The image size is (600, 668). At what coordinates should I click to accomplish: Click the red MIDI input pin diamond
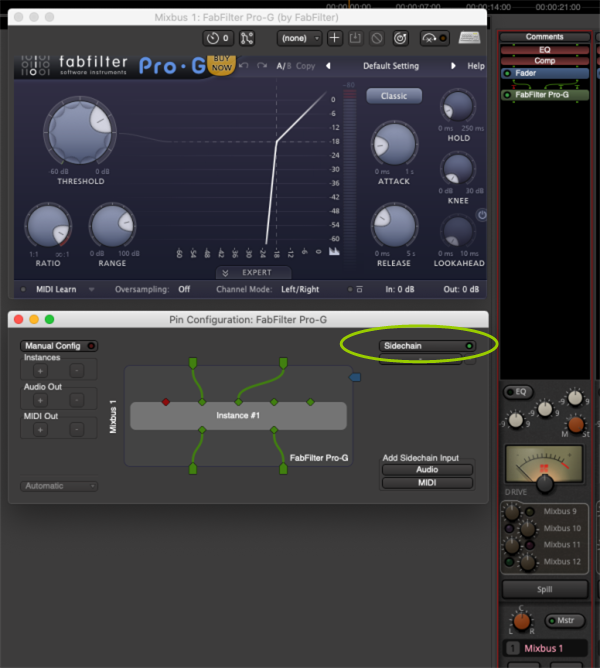tap(166, 402)
